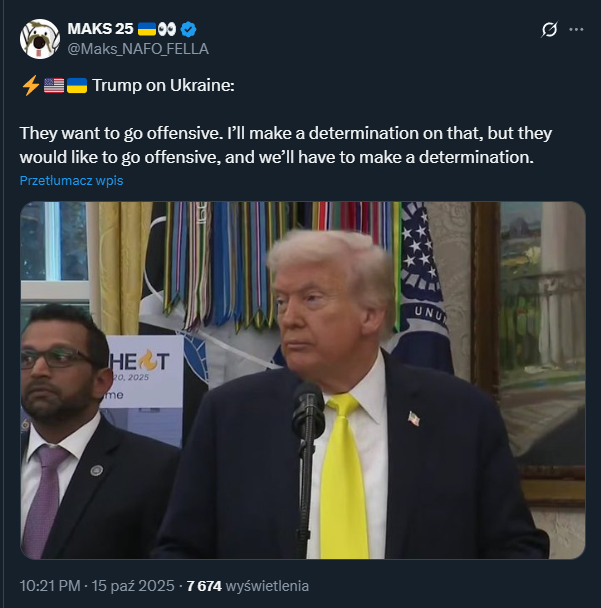
Task: Click the 10:21 PM timestamp
Action: click(x=50, y=586)
